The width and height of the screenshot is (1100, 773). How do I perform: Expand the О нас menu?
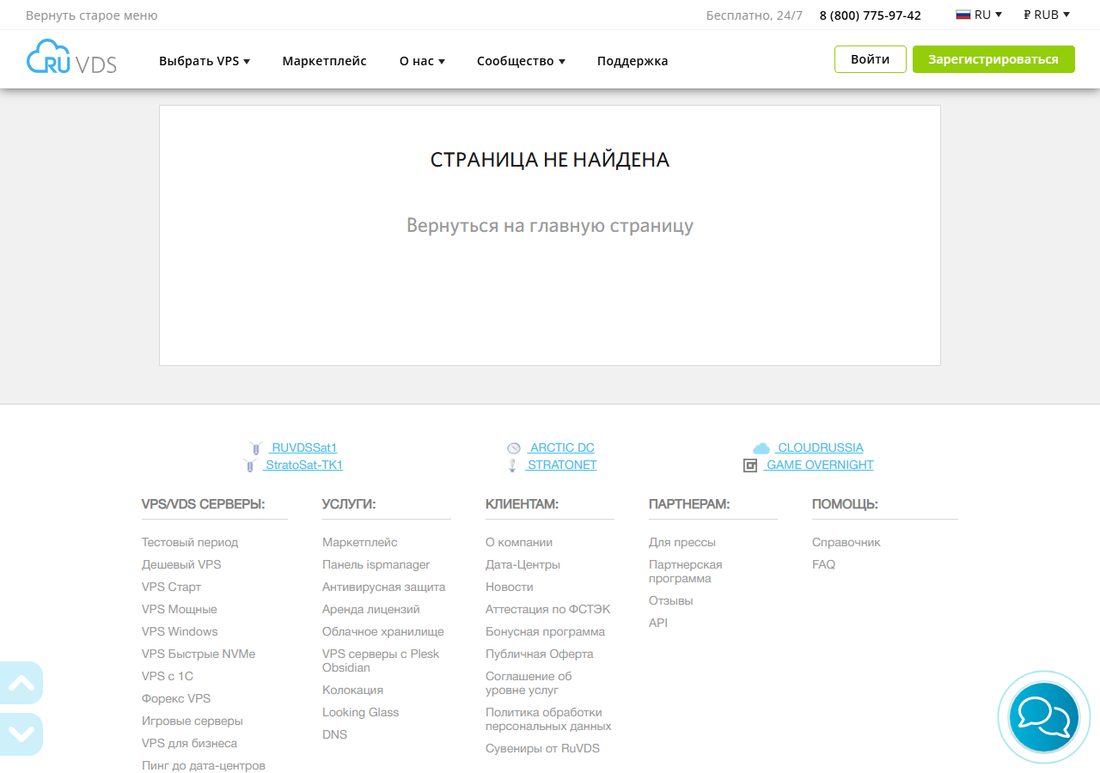click(422, 61)
